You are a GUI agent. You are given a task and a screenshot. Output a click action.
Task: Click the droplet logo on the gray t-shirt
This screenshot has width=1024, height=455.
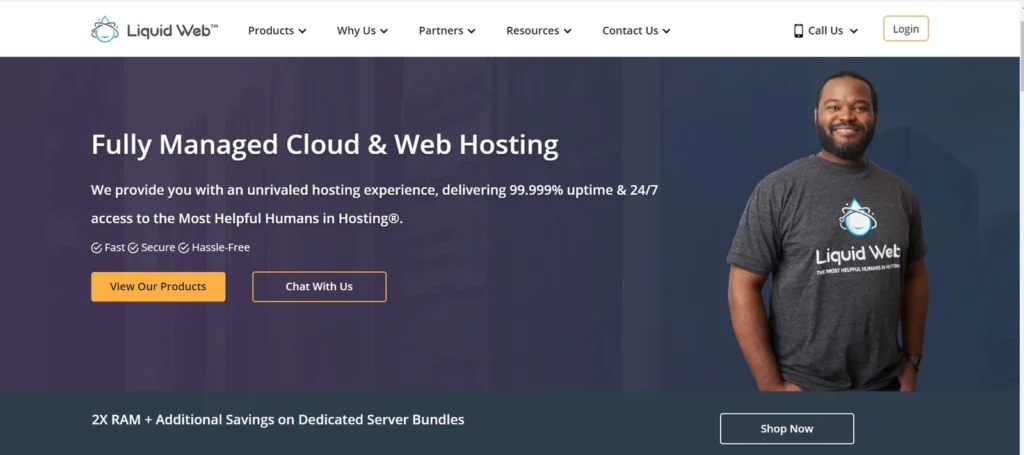click(x=857, y=218)
